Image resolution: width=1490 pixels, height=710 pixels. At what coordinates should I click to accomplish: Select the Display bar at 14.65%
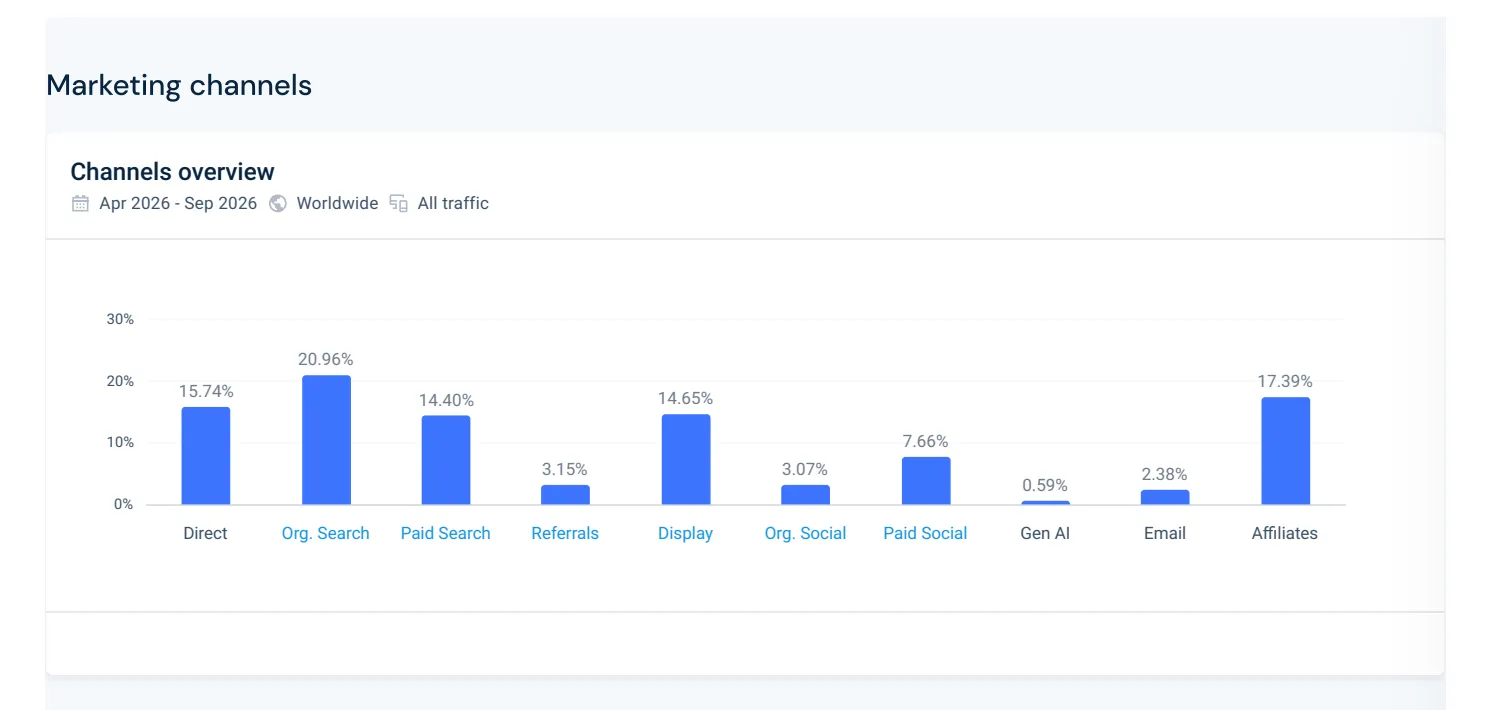click(686, 459)
